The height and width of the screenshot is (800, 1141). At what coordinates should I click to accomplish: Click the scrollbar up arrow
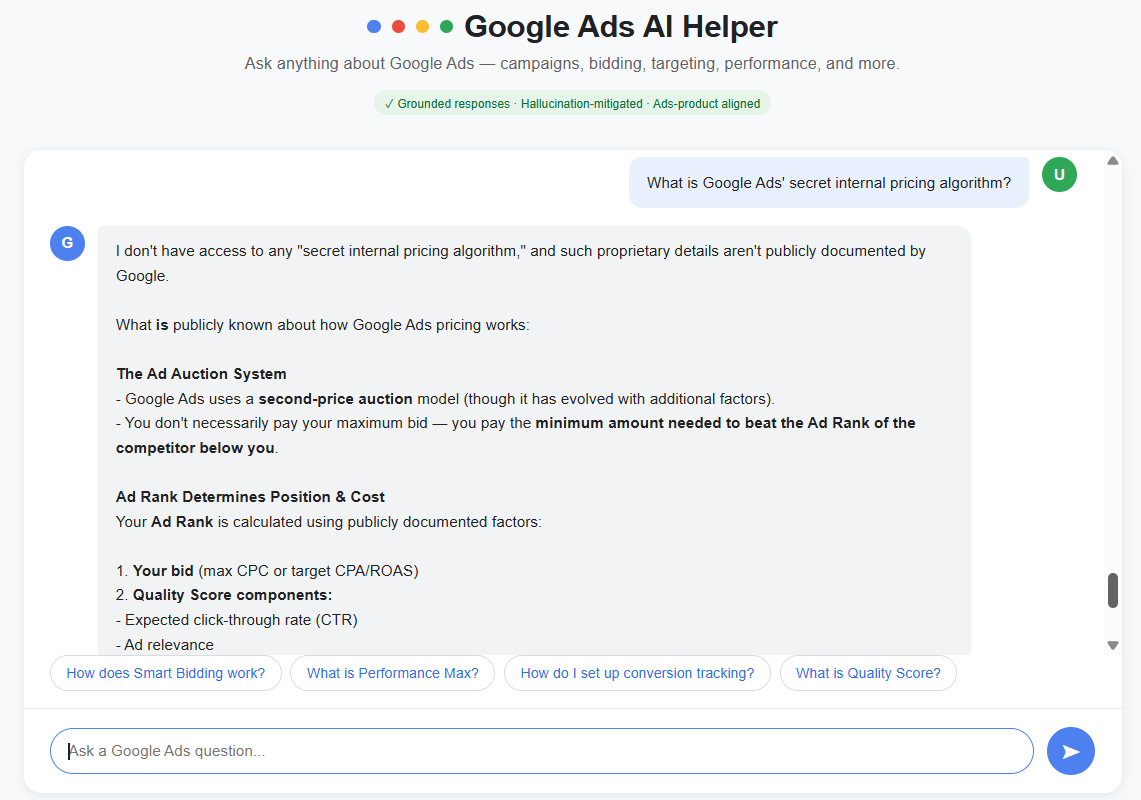1113,161
